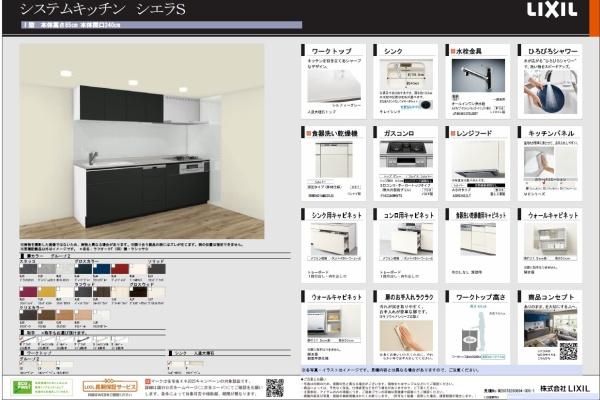Toggle the checked first シンク 人造大理石 checkbox

170,363
